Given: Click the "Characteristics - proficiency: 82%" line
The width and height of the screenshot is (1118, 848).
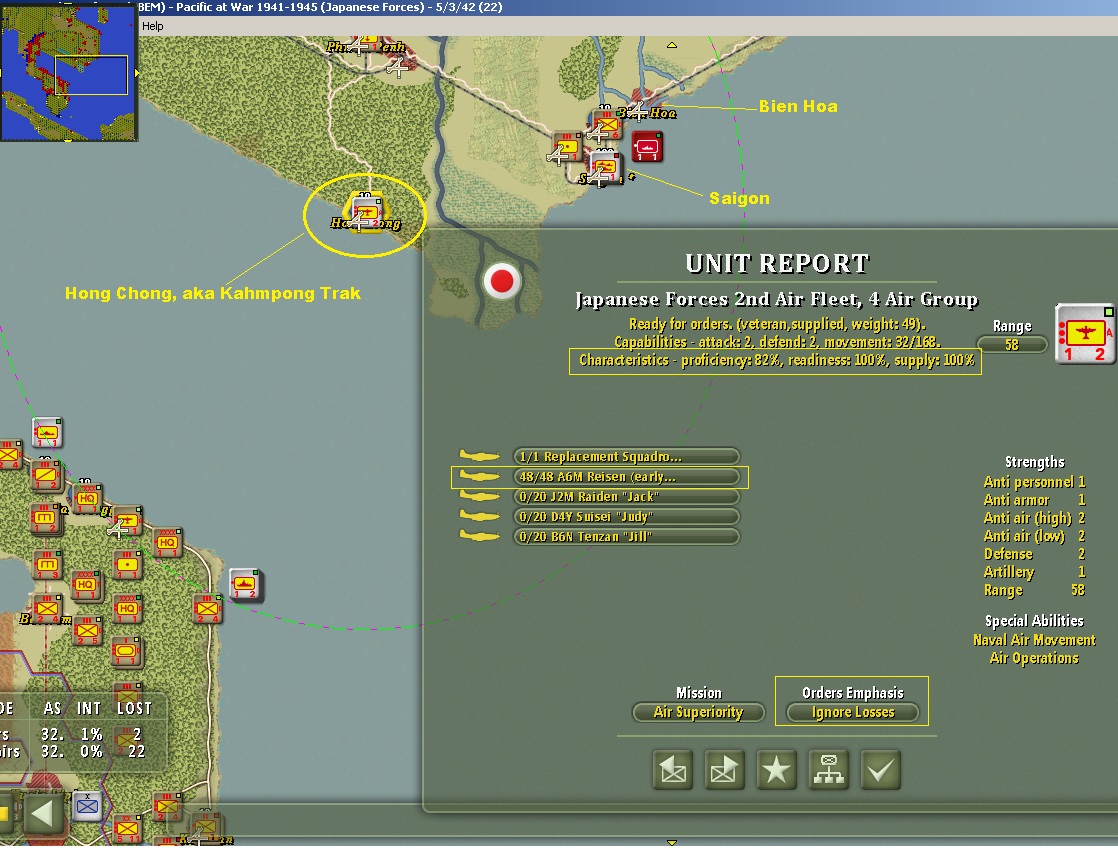Looking at the screenshot, I should (x=776, y=360).
